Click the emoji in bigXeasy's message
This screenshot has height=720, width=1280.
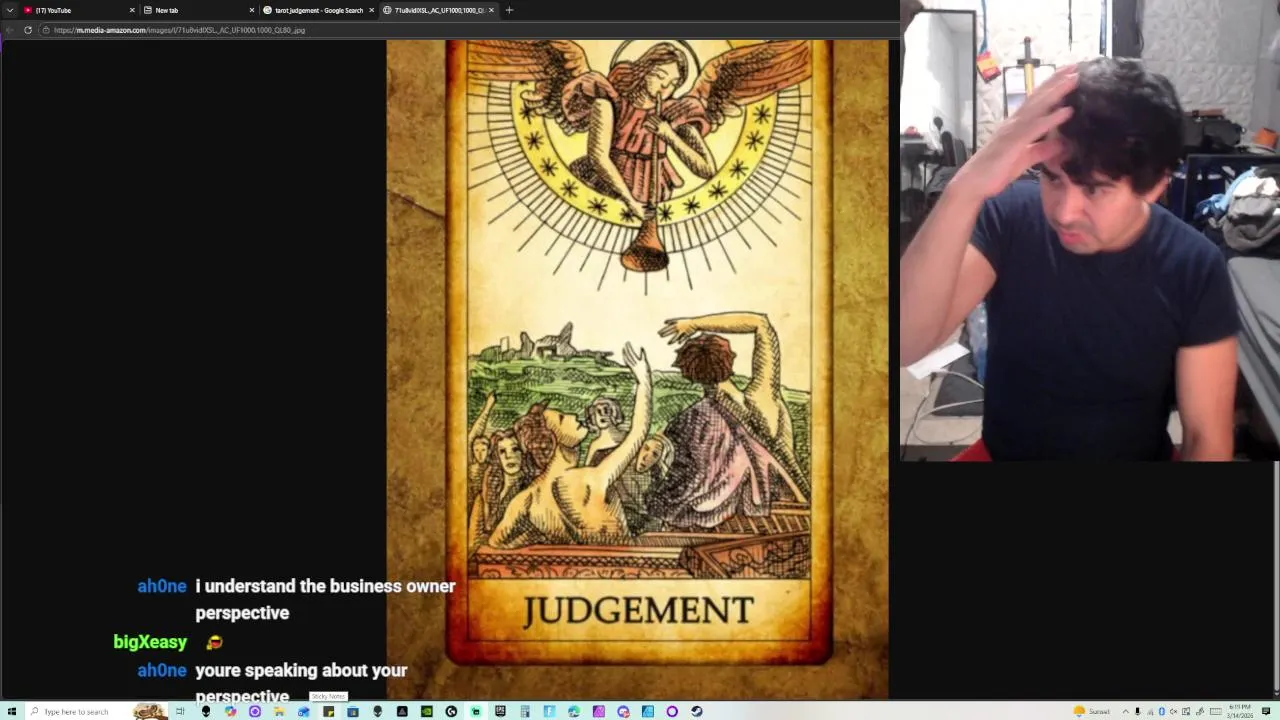click(214, 643)
